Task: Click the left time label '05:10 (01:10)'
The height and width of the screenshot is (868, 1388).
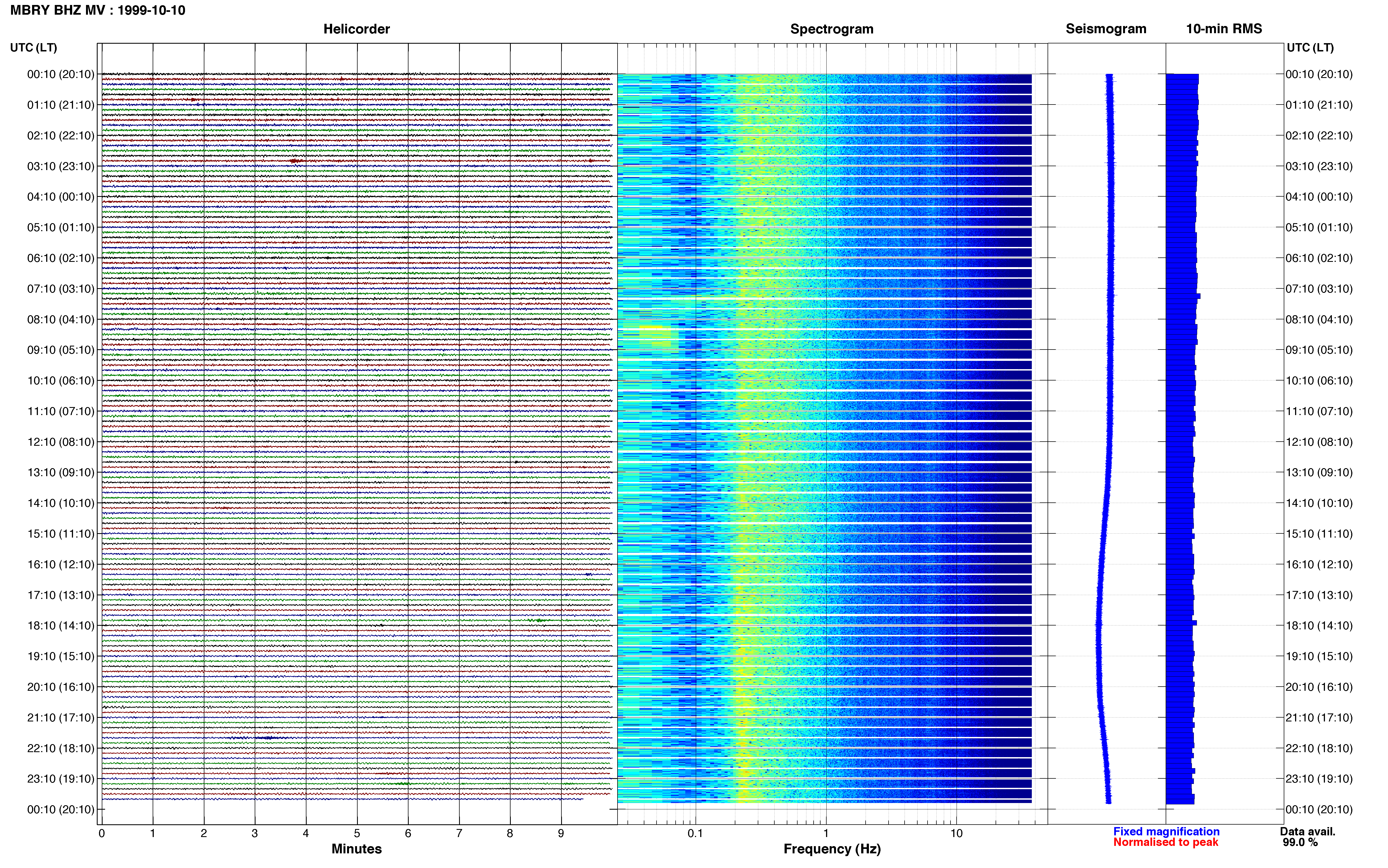Action: [60, 227]
